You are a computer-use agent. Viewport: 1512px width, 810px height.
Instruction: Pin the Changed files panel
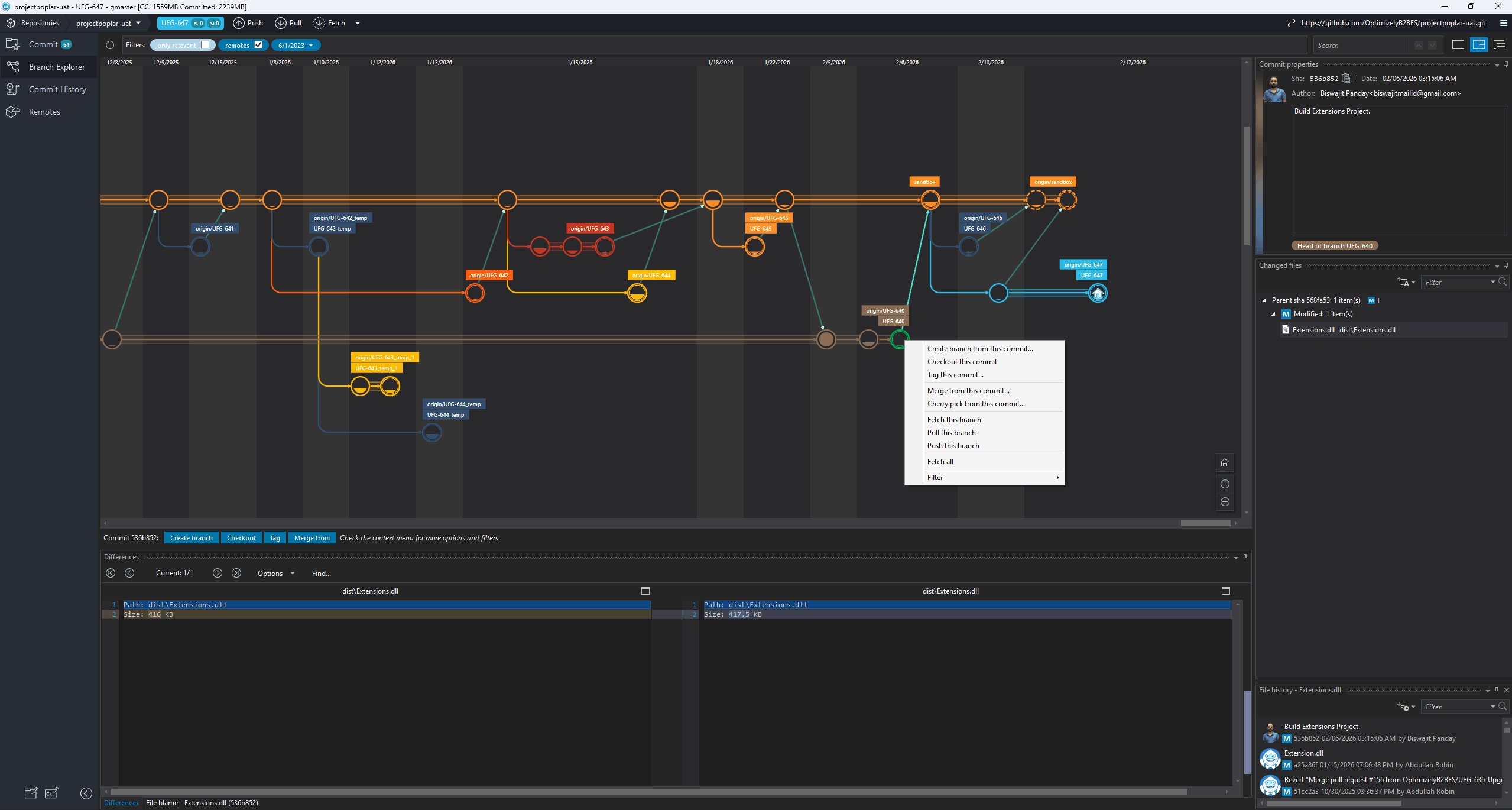pos(1506,265)
